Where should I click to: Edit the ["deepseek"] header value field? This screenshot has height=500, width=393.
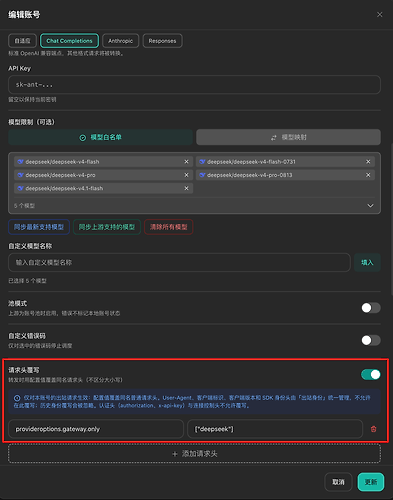pos(275,429)
